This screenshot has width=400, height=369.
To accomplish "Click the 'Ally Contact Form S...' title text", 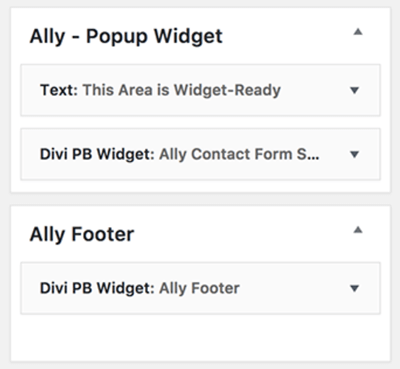I will (x=239, y=154).
